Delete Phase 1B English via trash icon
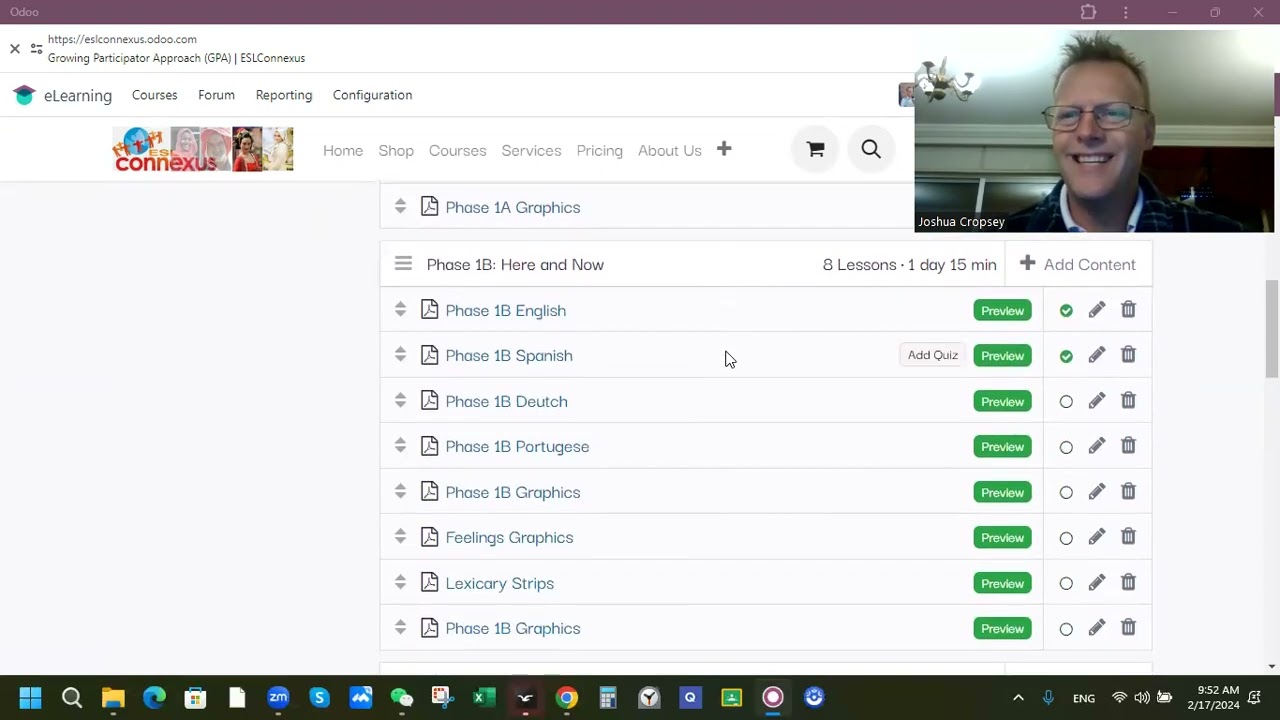 point(1128,310)
